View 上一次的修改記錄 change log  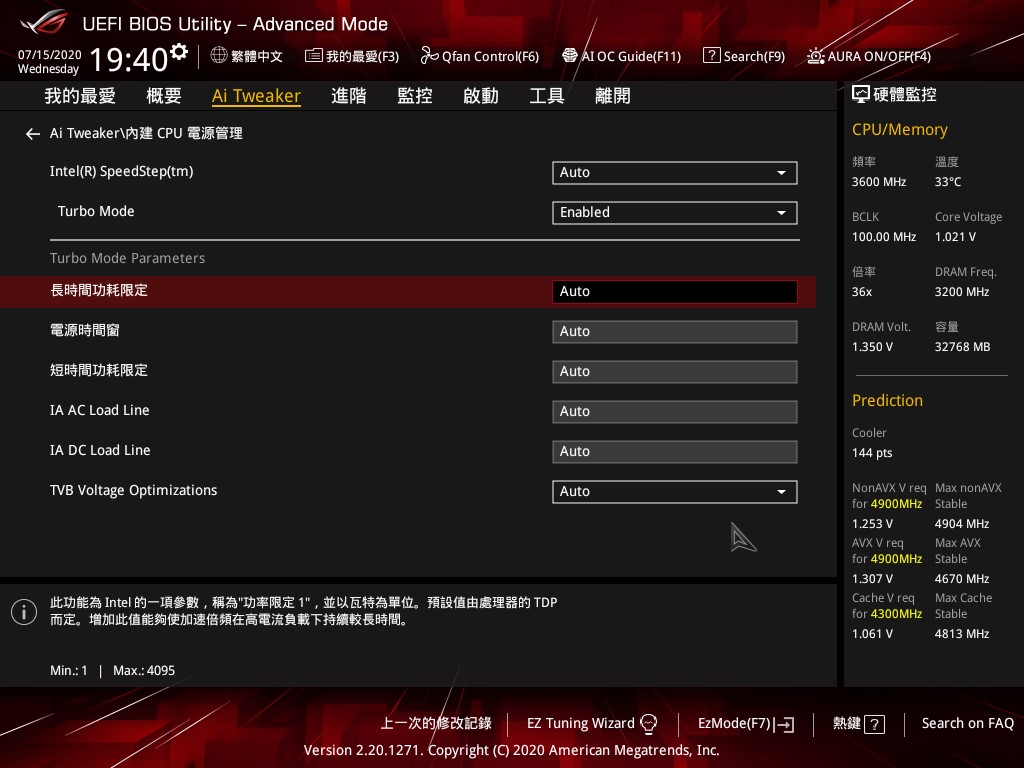pos(436,724)
